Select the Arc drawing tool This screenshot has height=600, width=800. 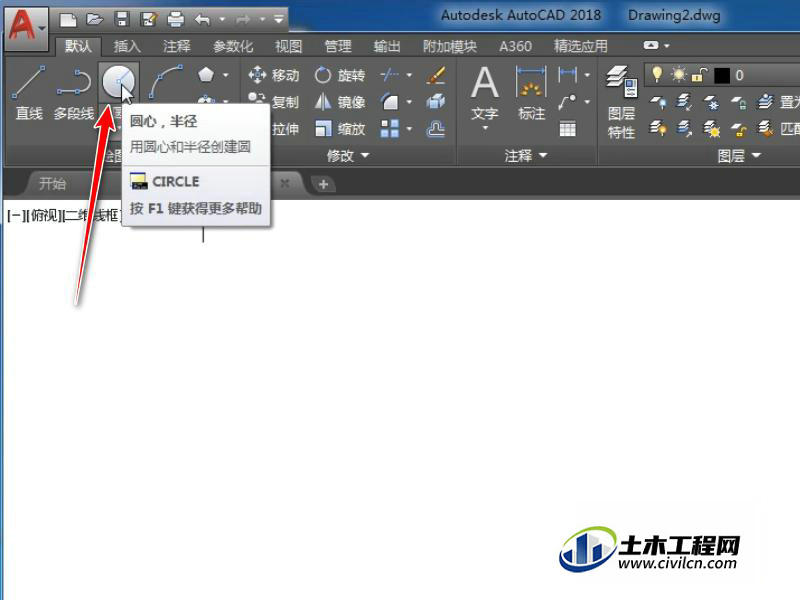(166, 82)
